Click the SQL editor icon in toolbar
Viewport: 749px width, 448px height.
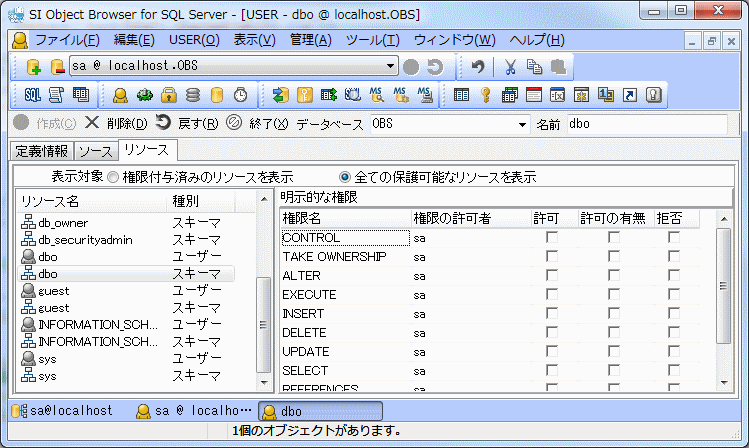coord(32,95)
